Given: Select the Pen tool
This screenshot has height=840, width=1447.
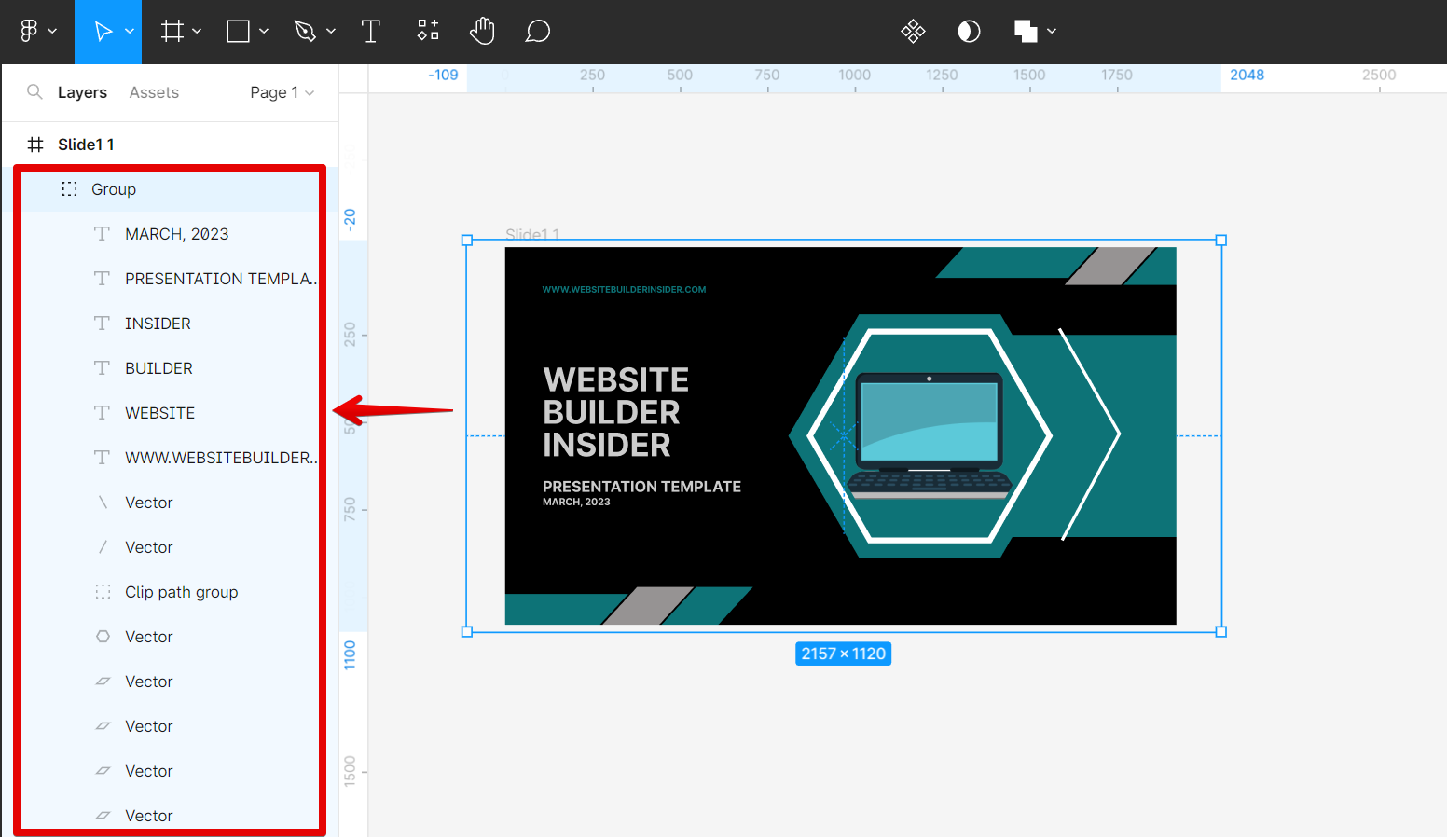Looking at the screenshot, I should pos(305,32).
